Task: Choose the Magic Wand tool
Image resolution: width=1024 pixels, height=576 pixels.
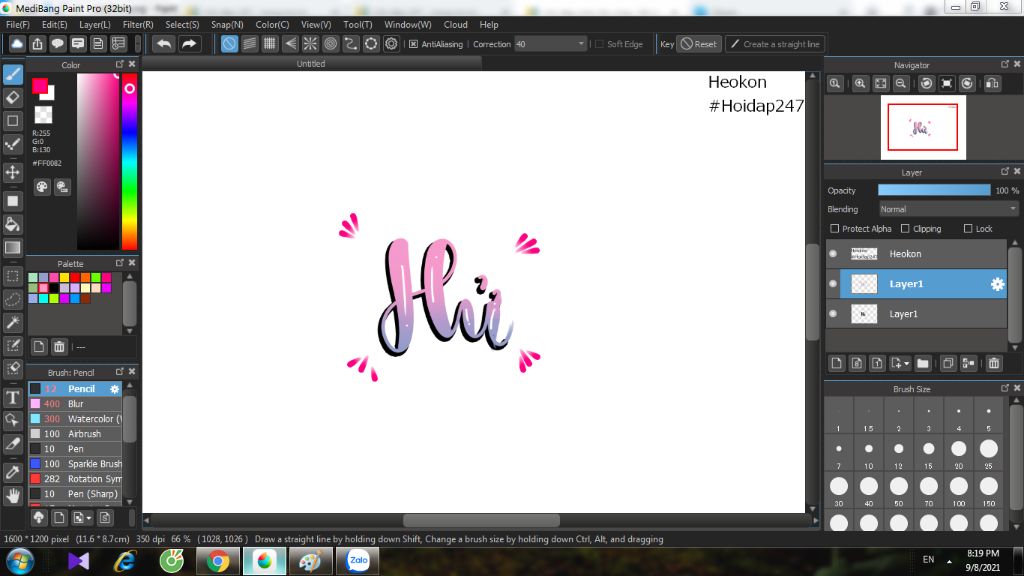Action: 12,322
